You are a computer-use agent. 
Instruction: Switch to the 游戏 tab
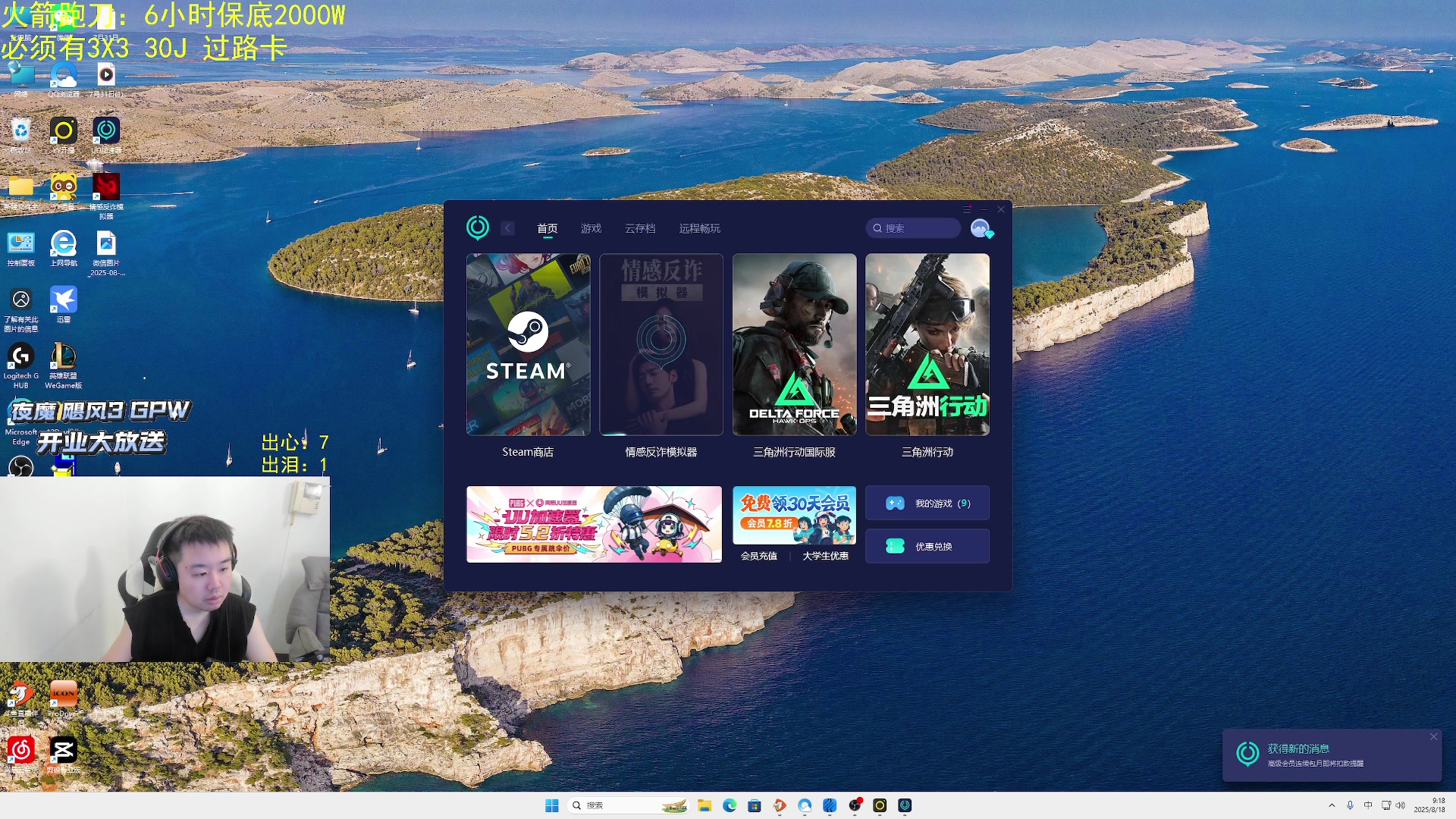591,228
